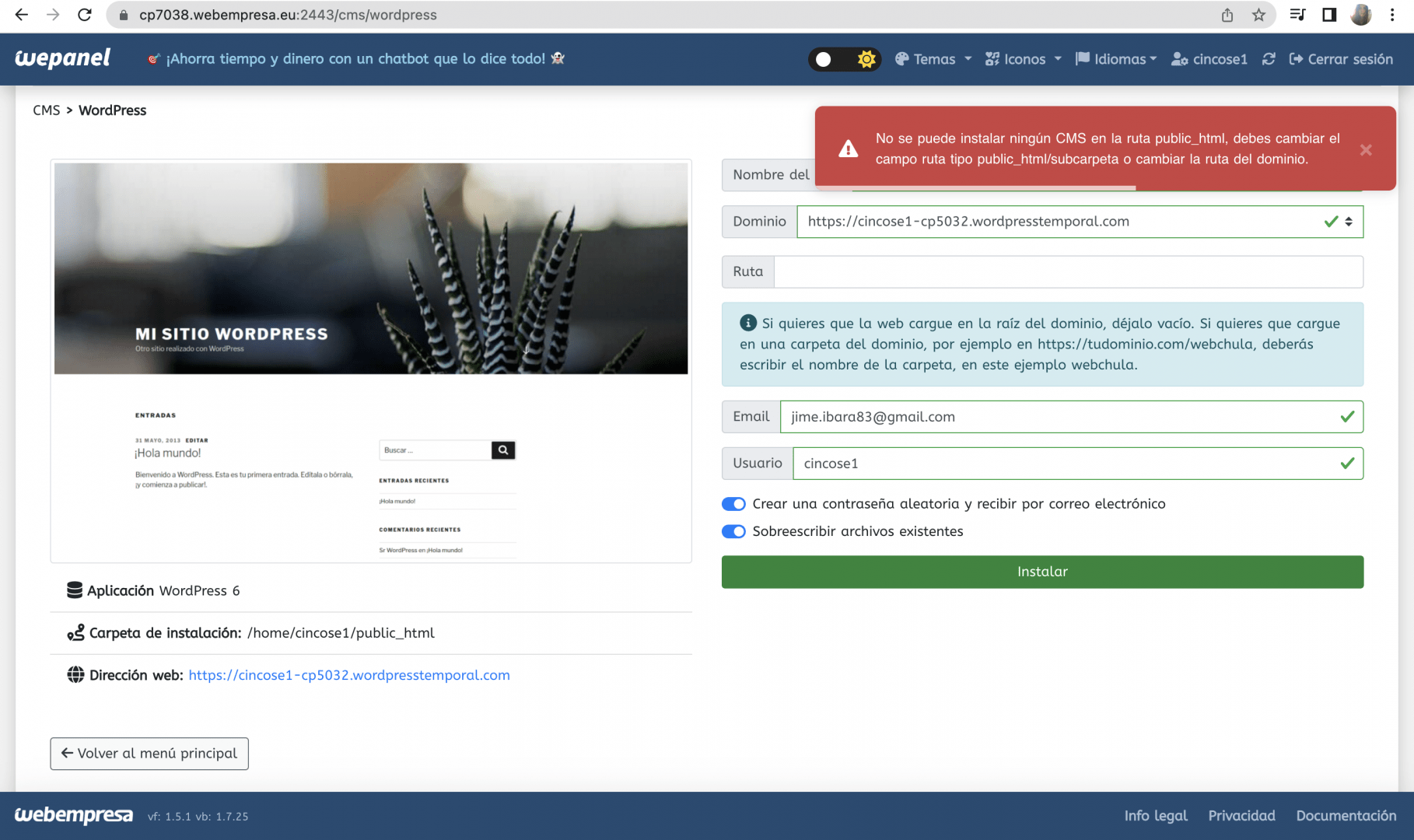The height and width of the screenshot is (840, 1414).
Task: Click the wepanel logo
Action: 62,58
